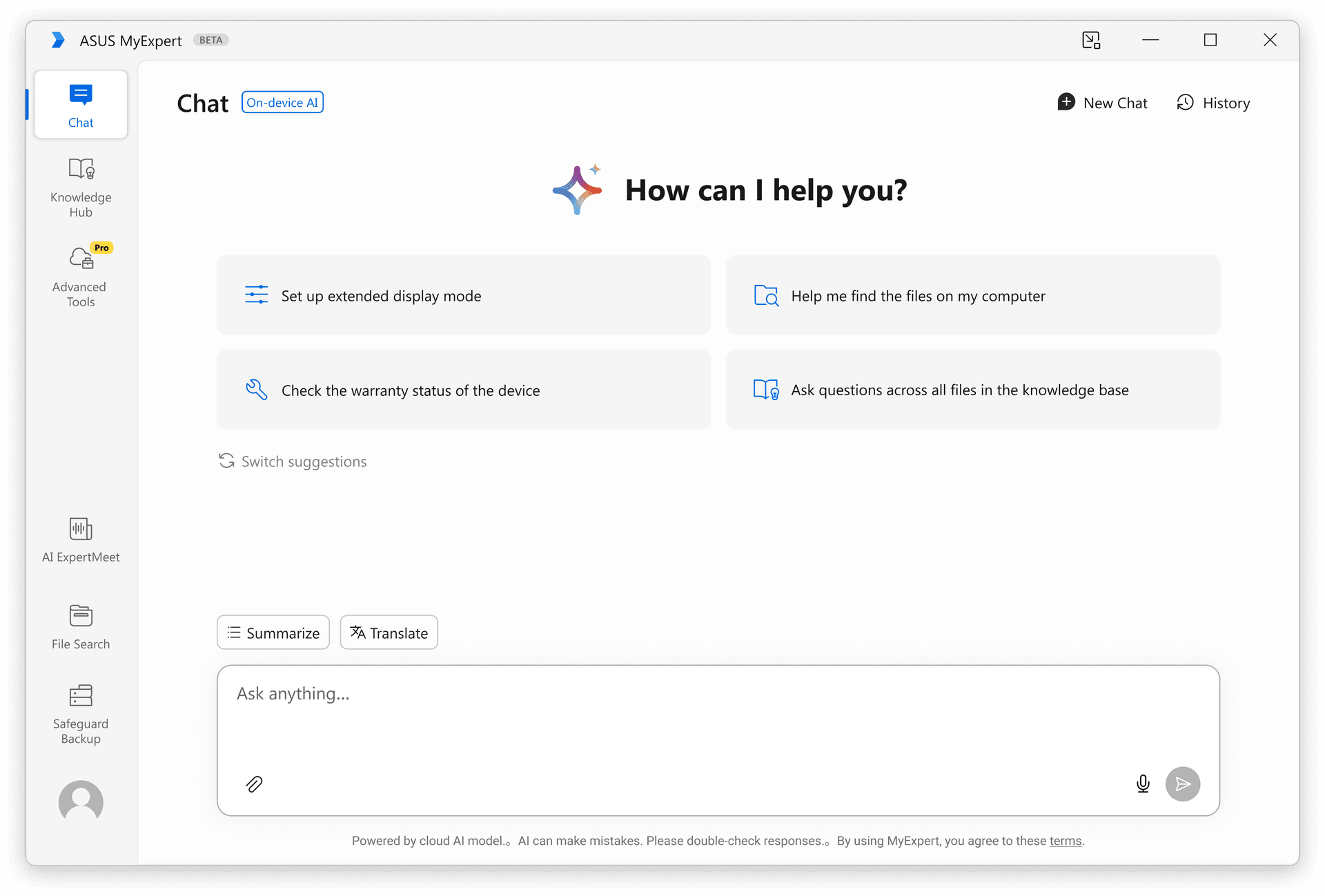Refresh with Switch suggestions
The image size is (1325, 896).
click(293, 461)
